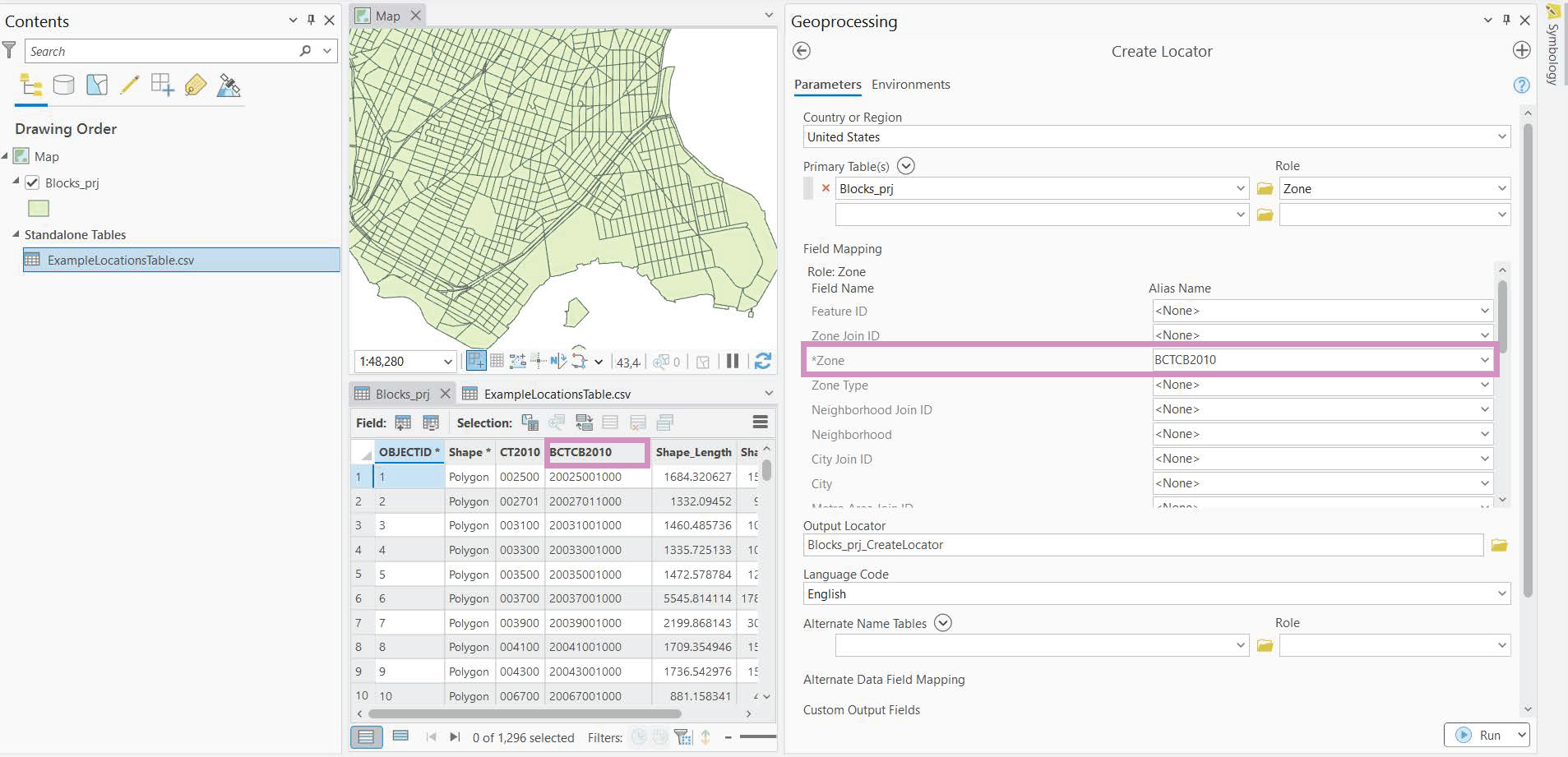The height and width of the screenshot is (757, 1568).
Task: Browse folder for Output Locator
Action: (1499, 545)
